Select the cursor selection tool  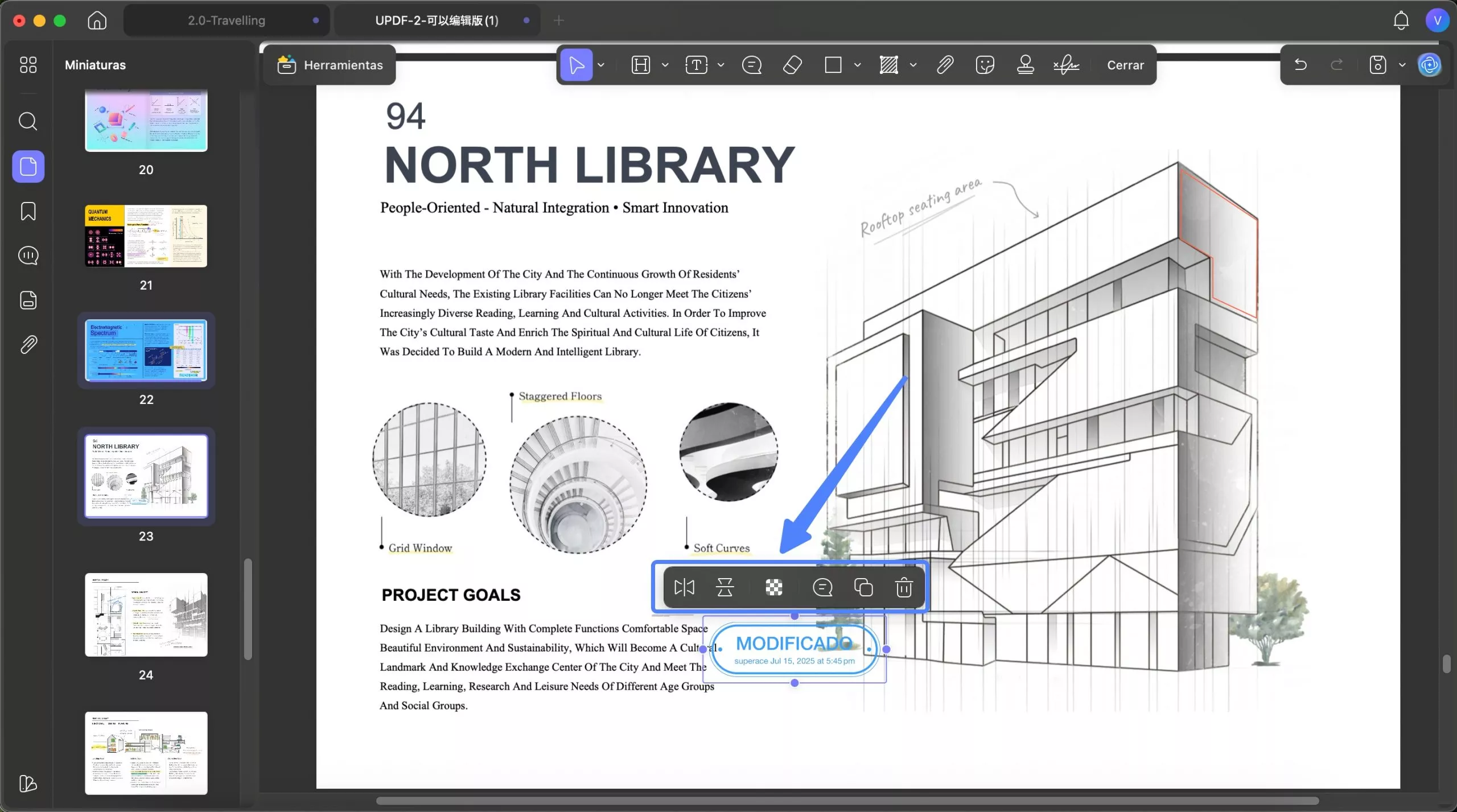point(576,65)
